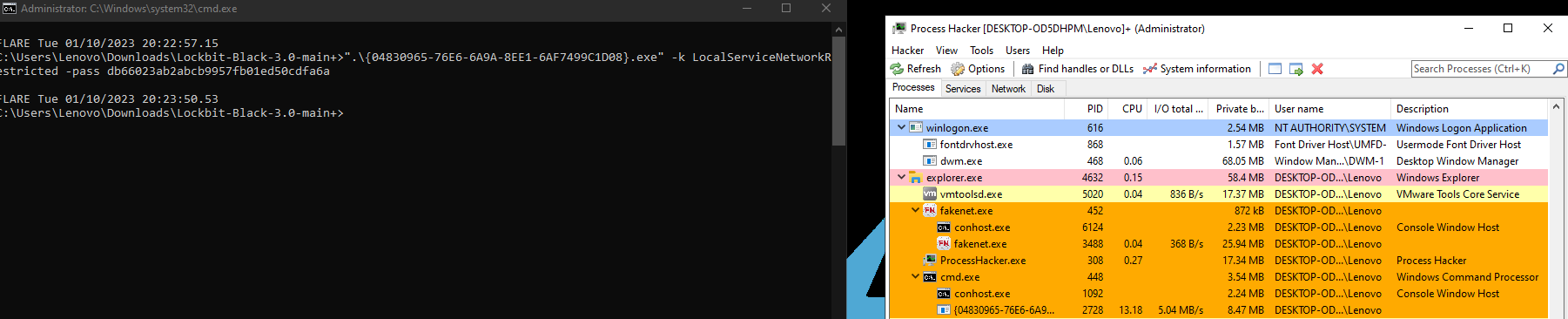
Task: Click the conhost.exe PID 6124 icon
Action: [x=944, y=227]
